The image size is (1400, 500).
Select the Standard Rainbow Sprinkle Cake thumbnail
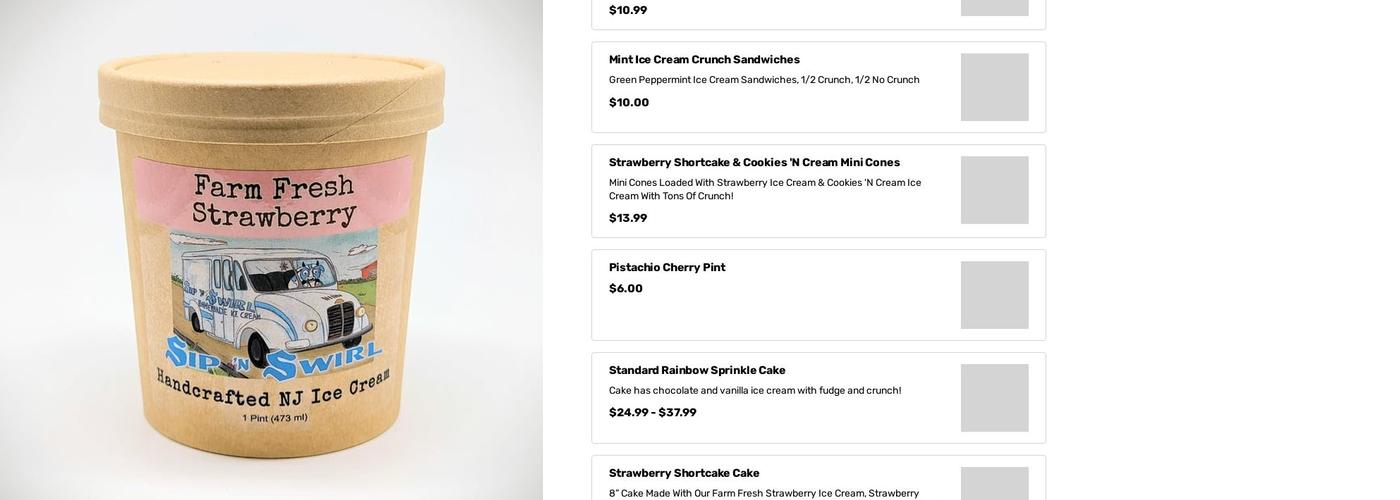994,398
